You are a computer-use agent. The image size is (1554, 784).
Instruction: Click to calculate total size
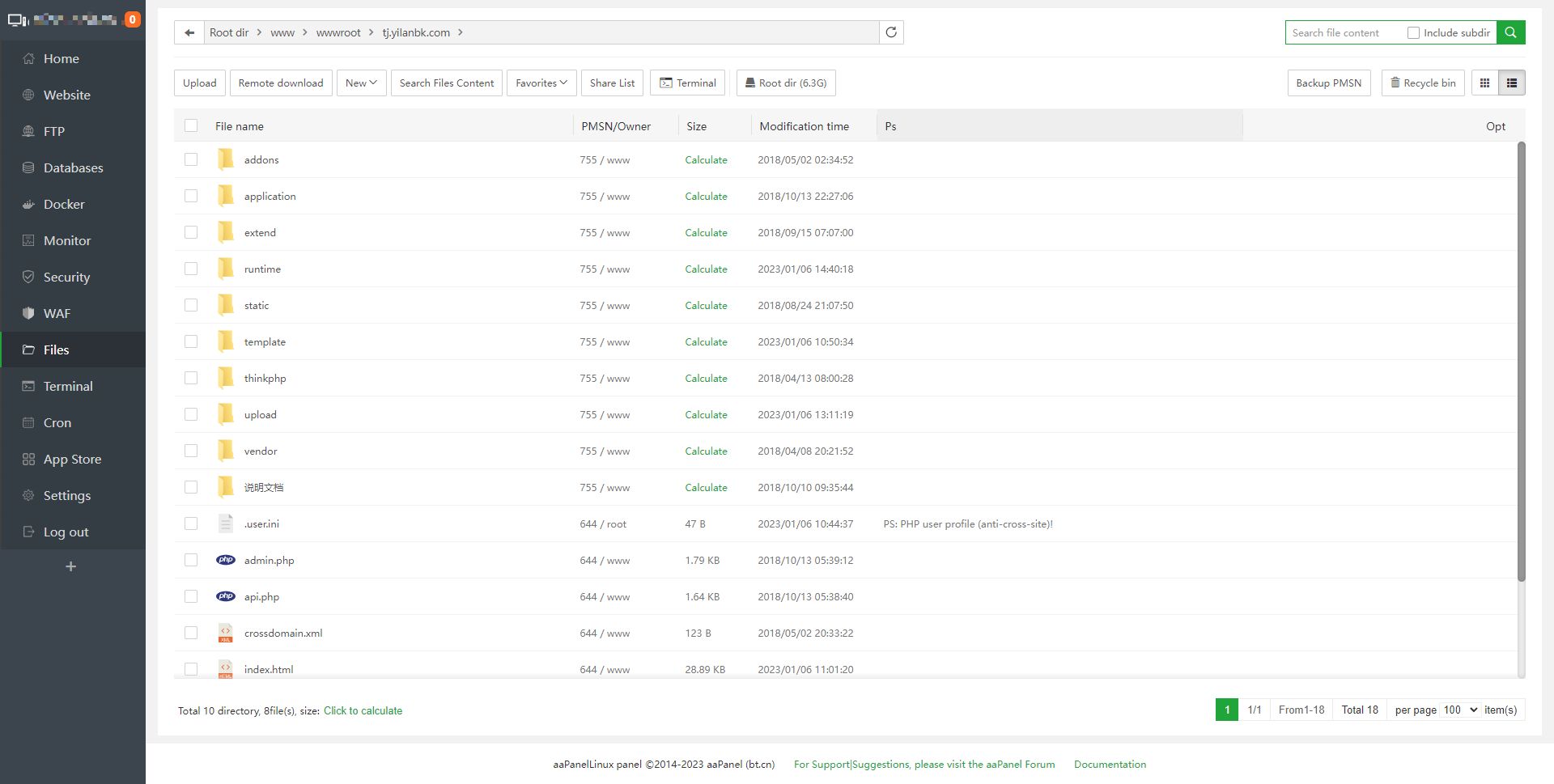coord(363,710)
